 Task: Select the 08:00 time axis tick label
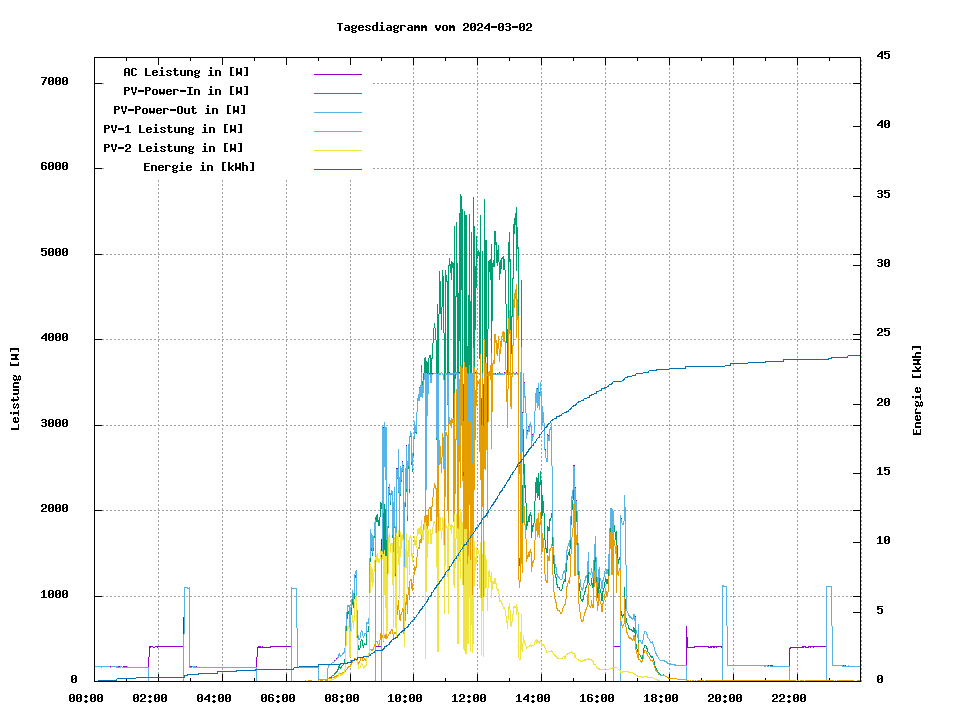pos(341,698)
